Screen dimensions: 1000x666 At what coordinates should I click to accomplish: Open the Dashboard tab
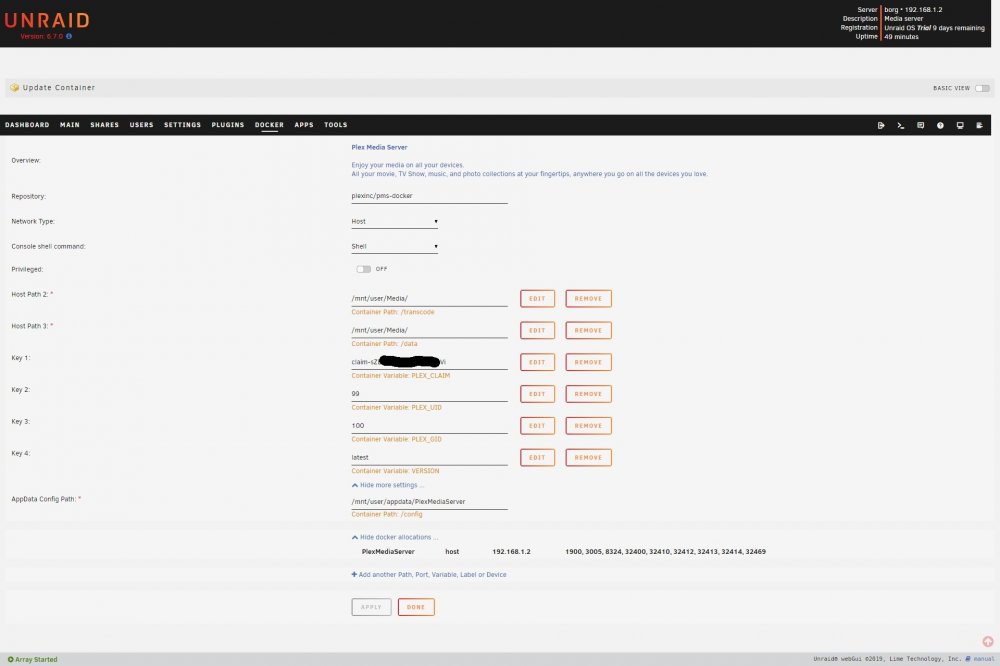27,125
